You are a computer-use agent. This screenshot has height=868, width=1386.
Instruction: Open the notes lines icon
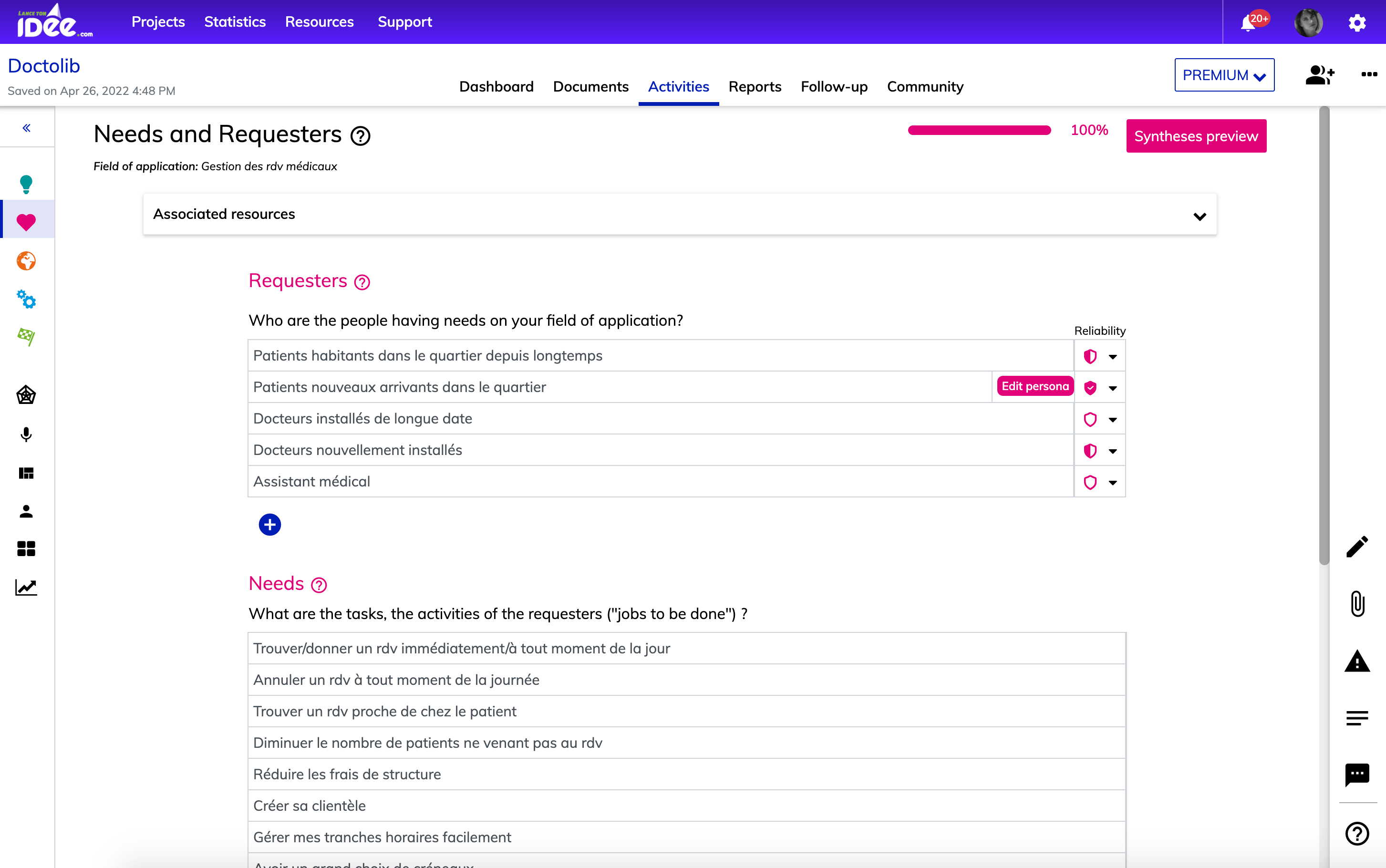tap(1357, 718)
